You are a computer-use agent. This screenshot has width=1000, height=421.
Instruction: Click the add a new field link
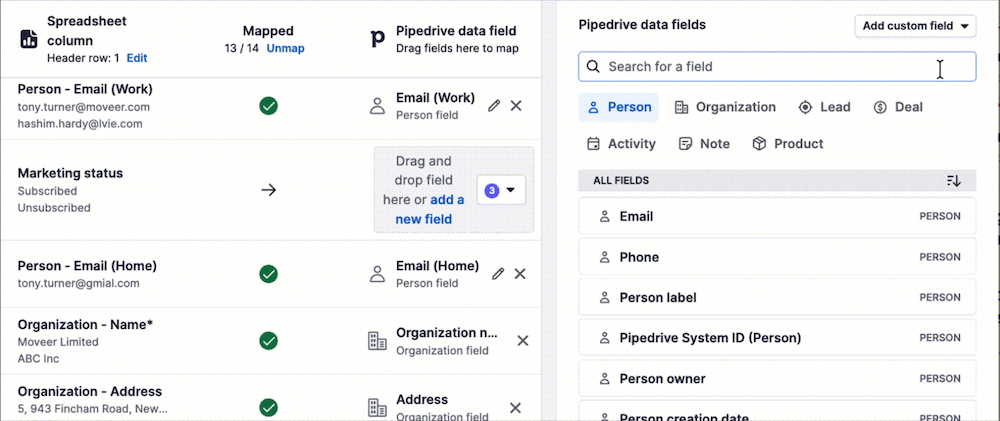431,209
